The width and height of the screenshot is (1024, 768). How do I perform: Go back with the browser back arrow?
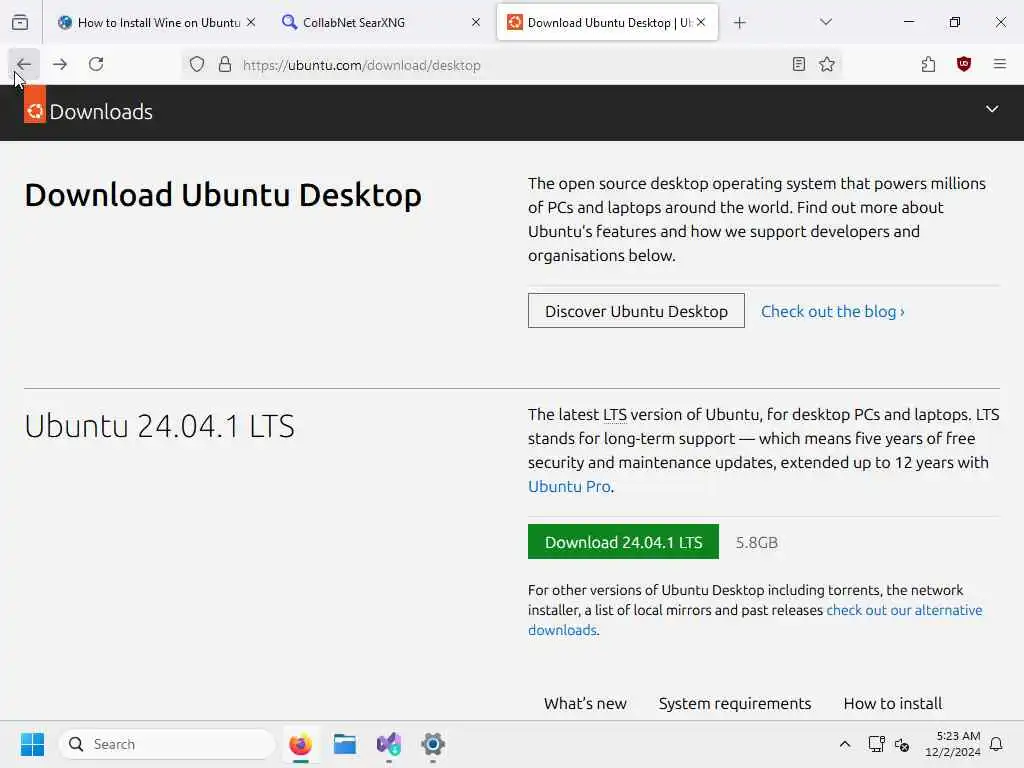pos(24,64)
